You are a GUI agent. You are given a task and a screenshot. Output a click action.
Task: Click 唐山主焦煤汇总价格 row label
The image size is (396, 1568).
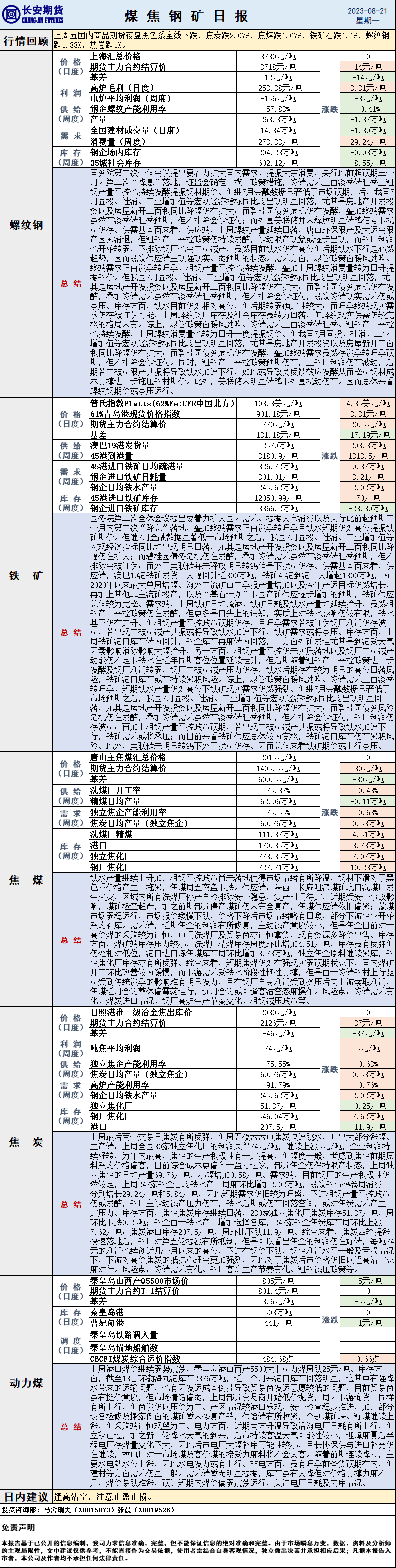click(128, 757)
